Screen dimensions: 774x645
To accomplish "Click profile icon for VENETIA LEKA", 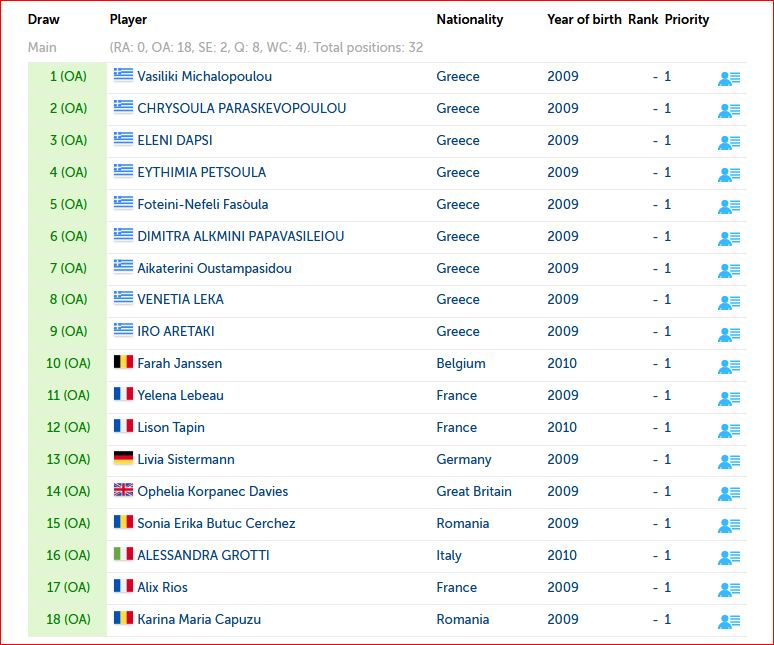I will point(728,301).
